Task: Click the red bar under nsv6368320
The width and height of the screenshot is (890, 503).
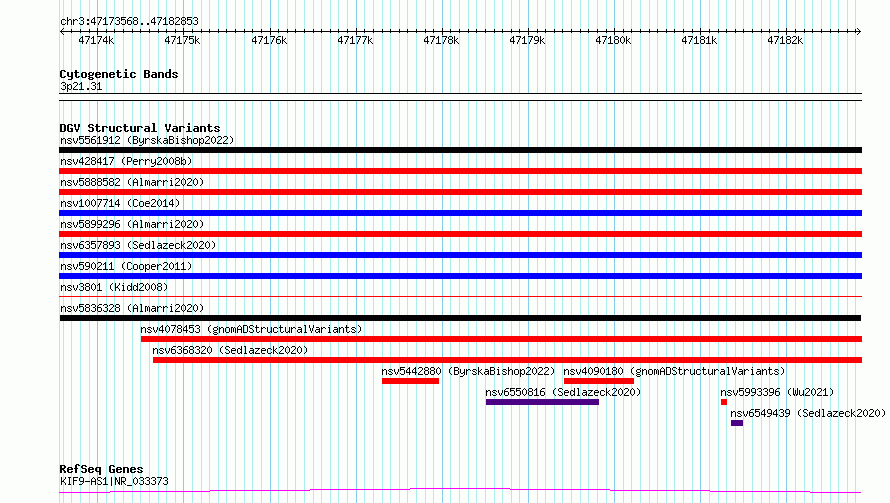Action: pyautogui.click(x=507, y=360)
